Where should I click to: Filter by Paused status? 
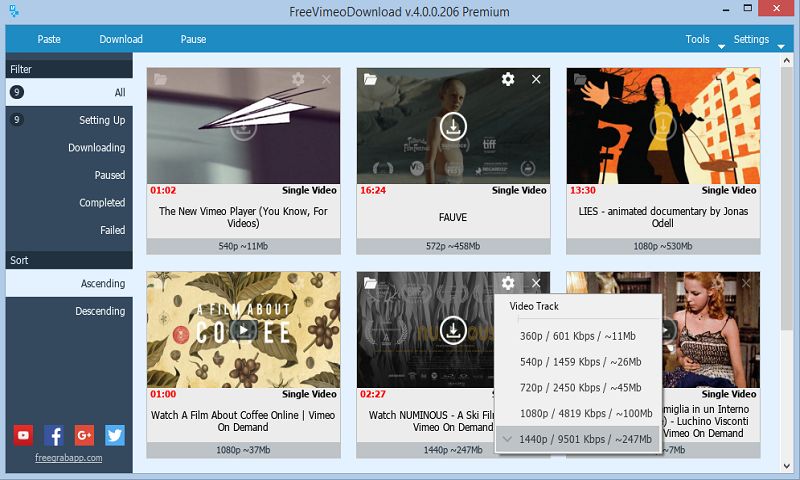tap(69, 175)
